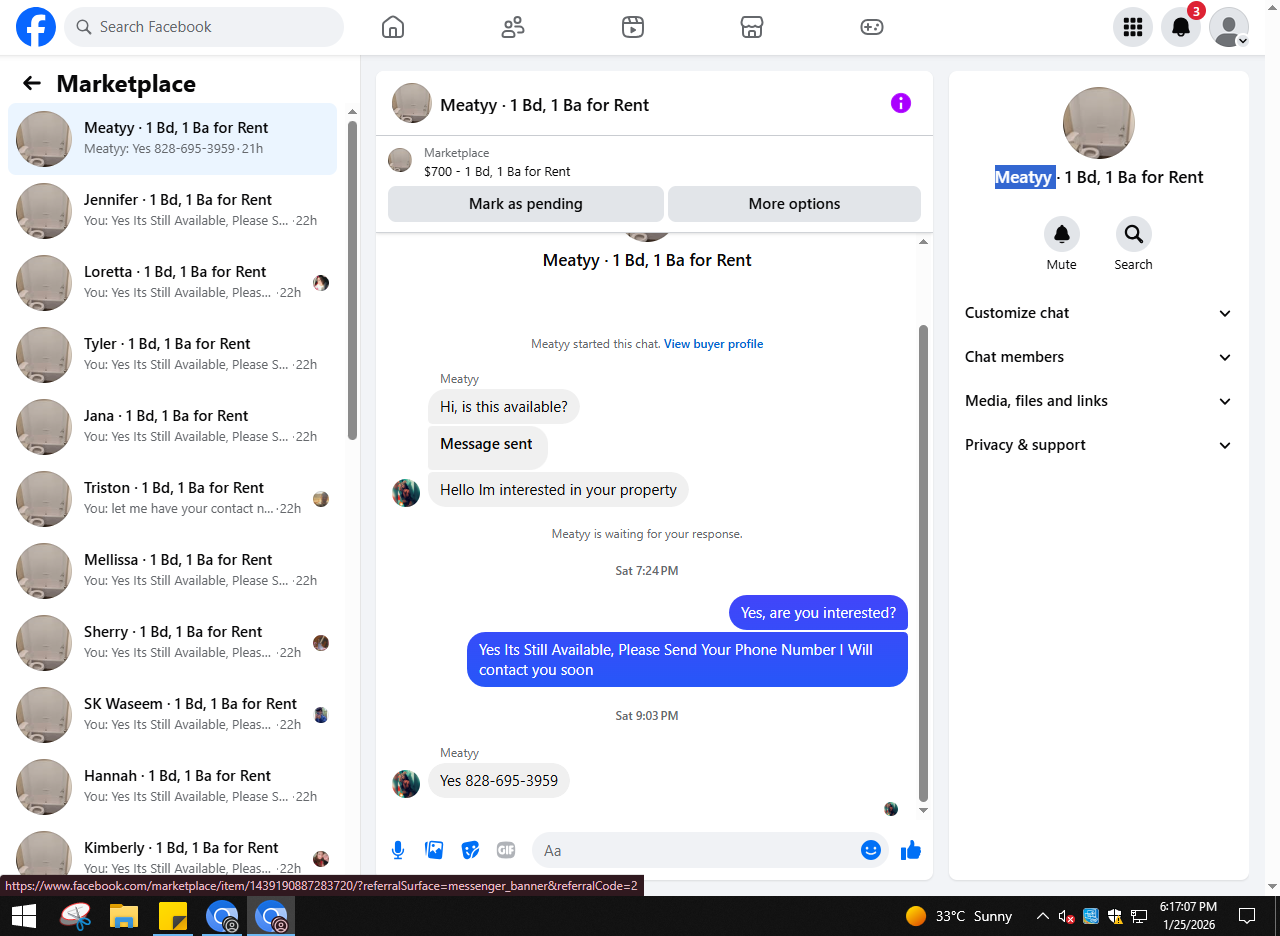Open Hannah's rental conversation
Image resolution: width=1280 pixels, height=936 pixels.
tap(172, 787)
